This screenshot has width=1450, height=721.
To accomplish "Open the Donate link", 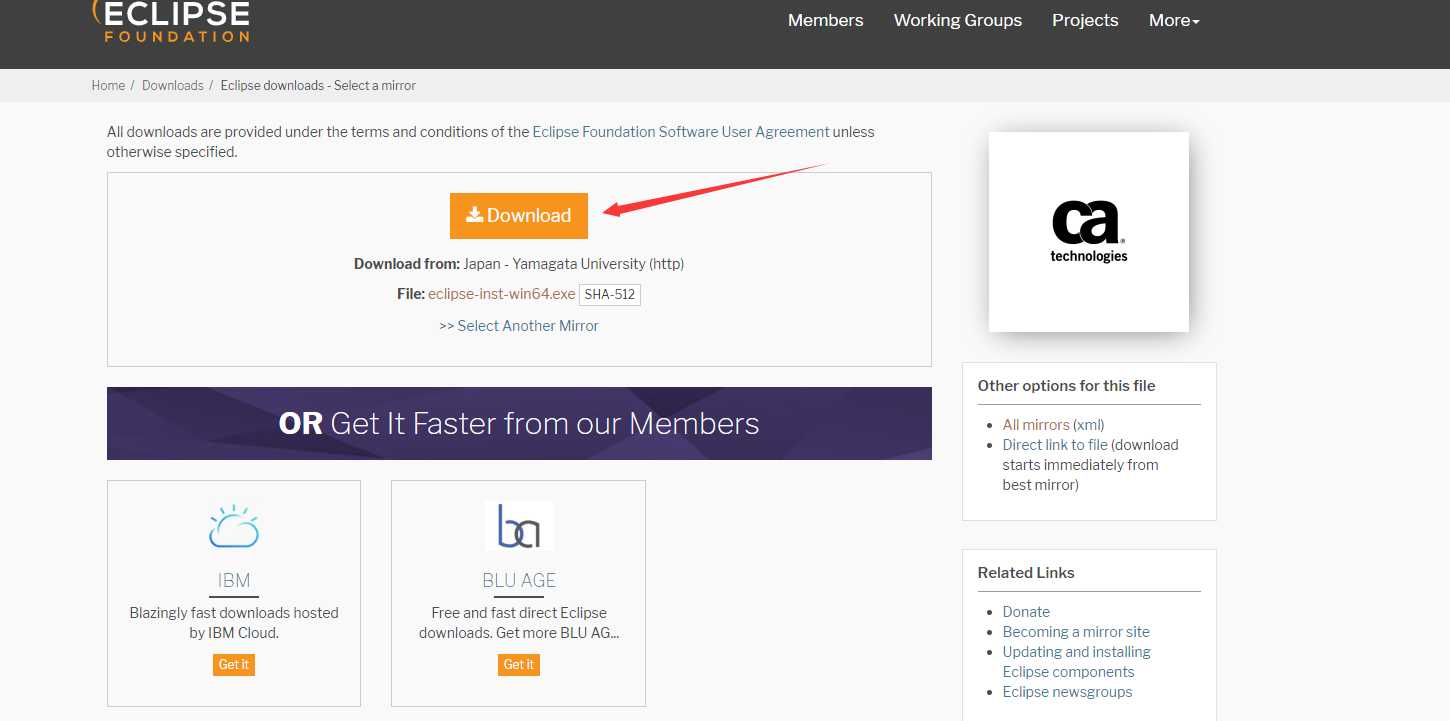I will [1026, 612].
